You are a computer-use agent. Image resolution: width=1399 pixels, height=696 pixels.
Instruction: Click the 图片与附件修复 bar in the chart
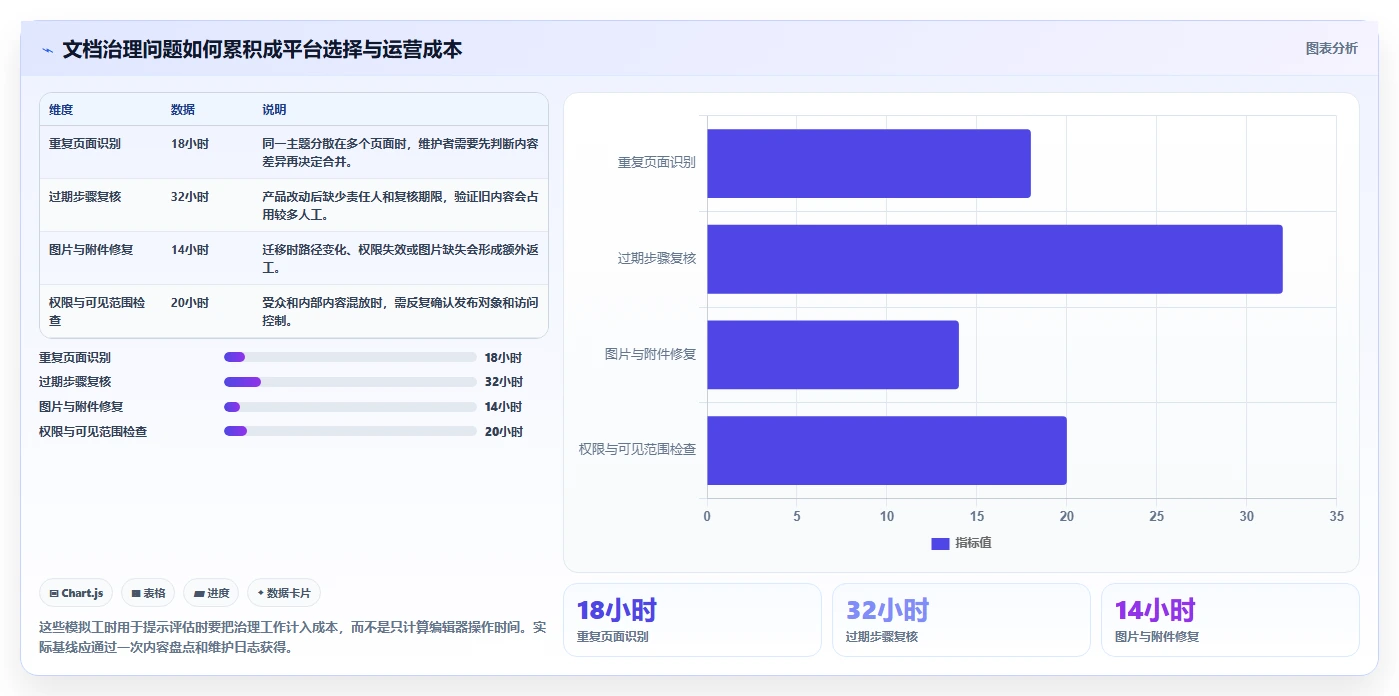[x=832, y=355]
